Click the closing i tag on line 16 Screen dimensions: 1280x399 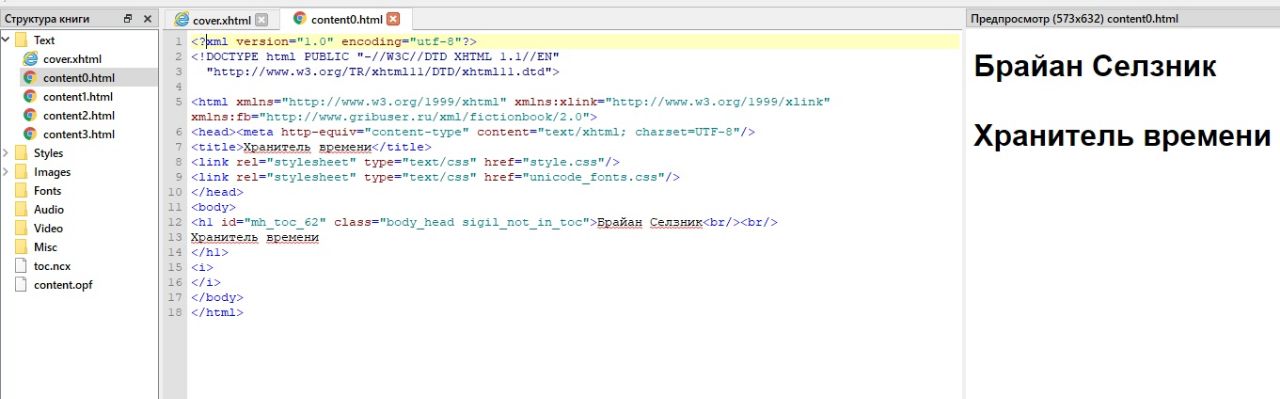coord(206,283)
